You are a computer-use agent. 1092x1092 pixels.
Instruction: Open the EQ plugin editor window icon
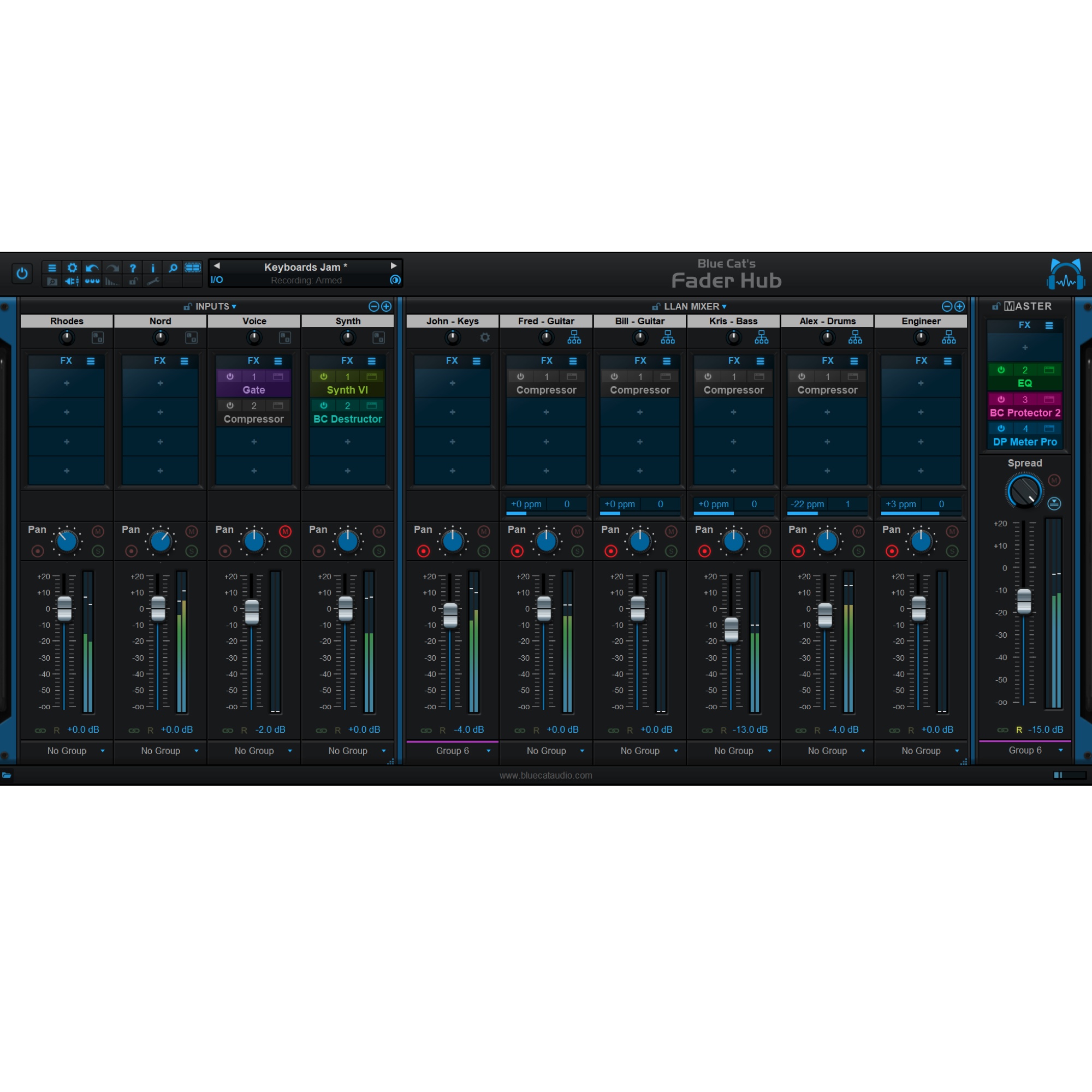[x=1049, y=370]
